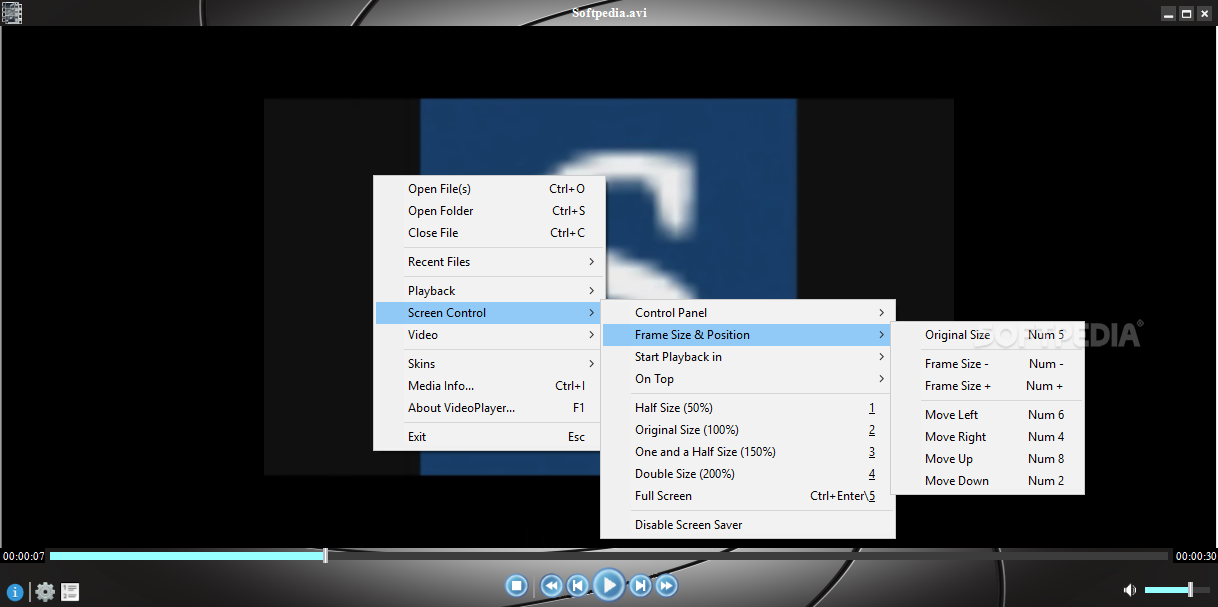The image size is (1218, 607).
Task: Choose Move Up in submenu
Action: 987,459
